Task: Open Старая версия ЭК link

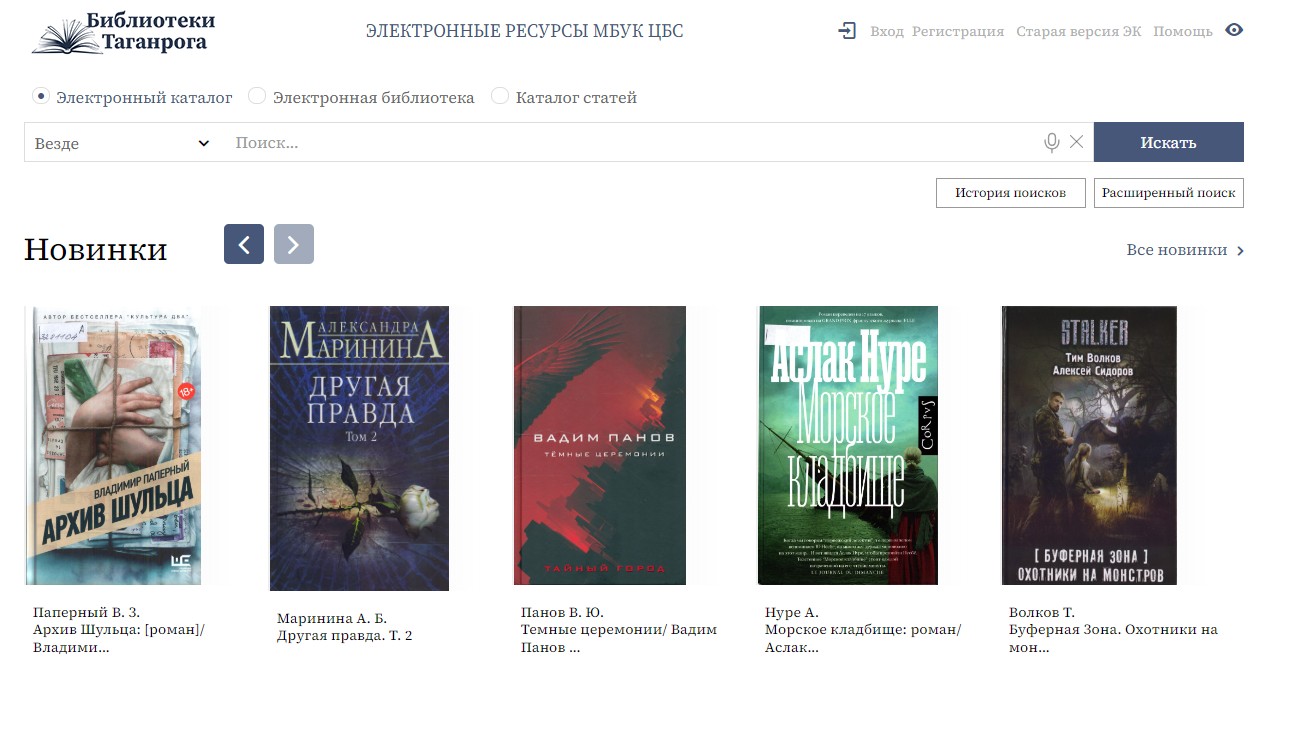Action: pyautogui.click(x=1078, y=31)
